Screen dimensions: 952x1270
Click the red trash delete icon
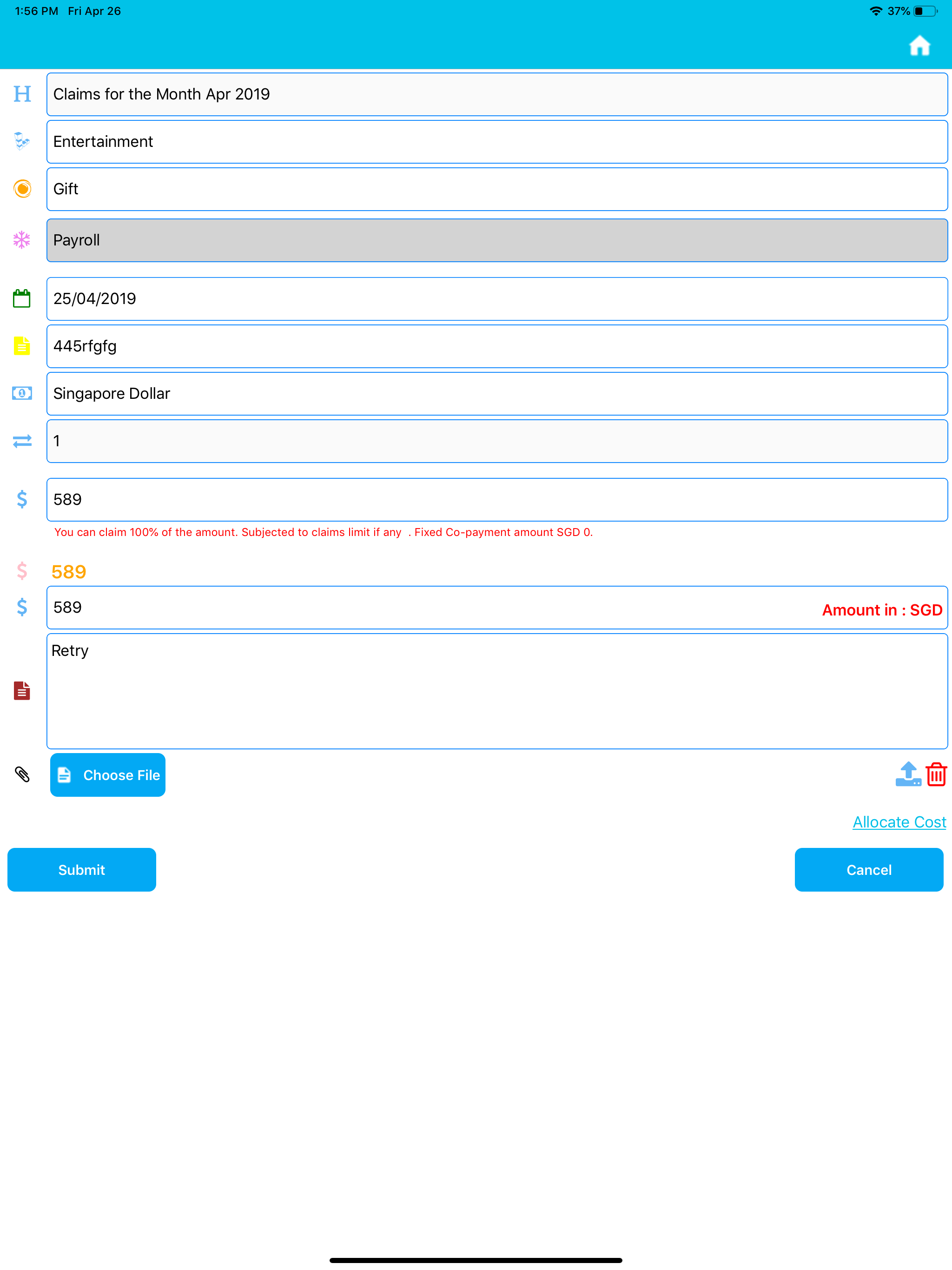tap(936, 774)
